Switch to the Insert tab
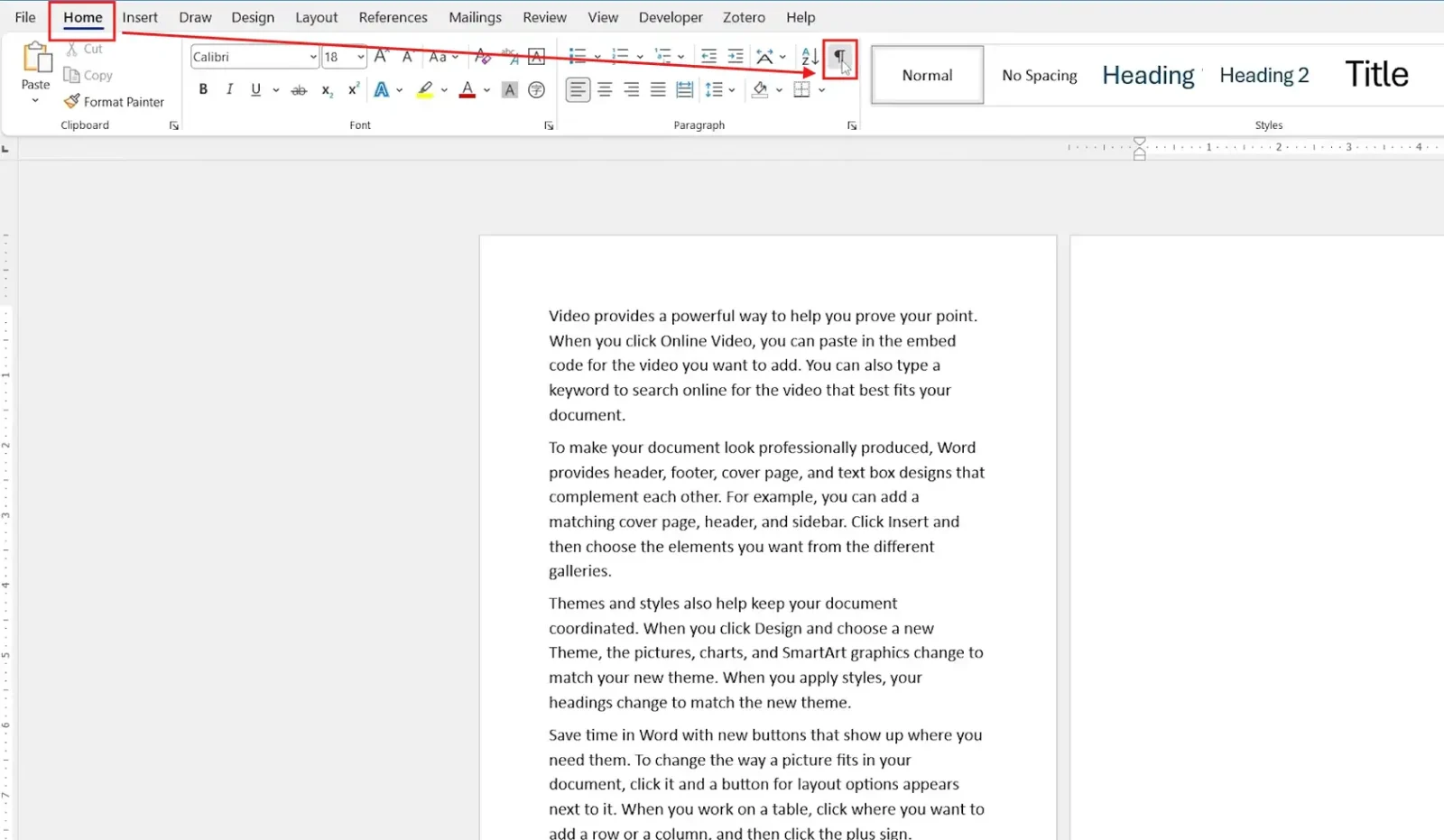The image size is (1444, 840). point(140,17)
